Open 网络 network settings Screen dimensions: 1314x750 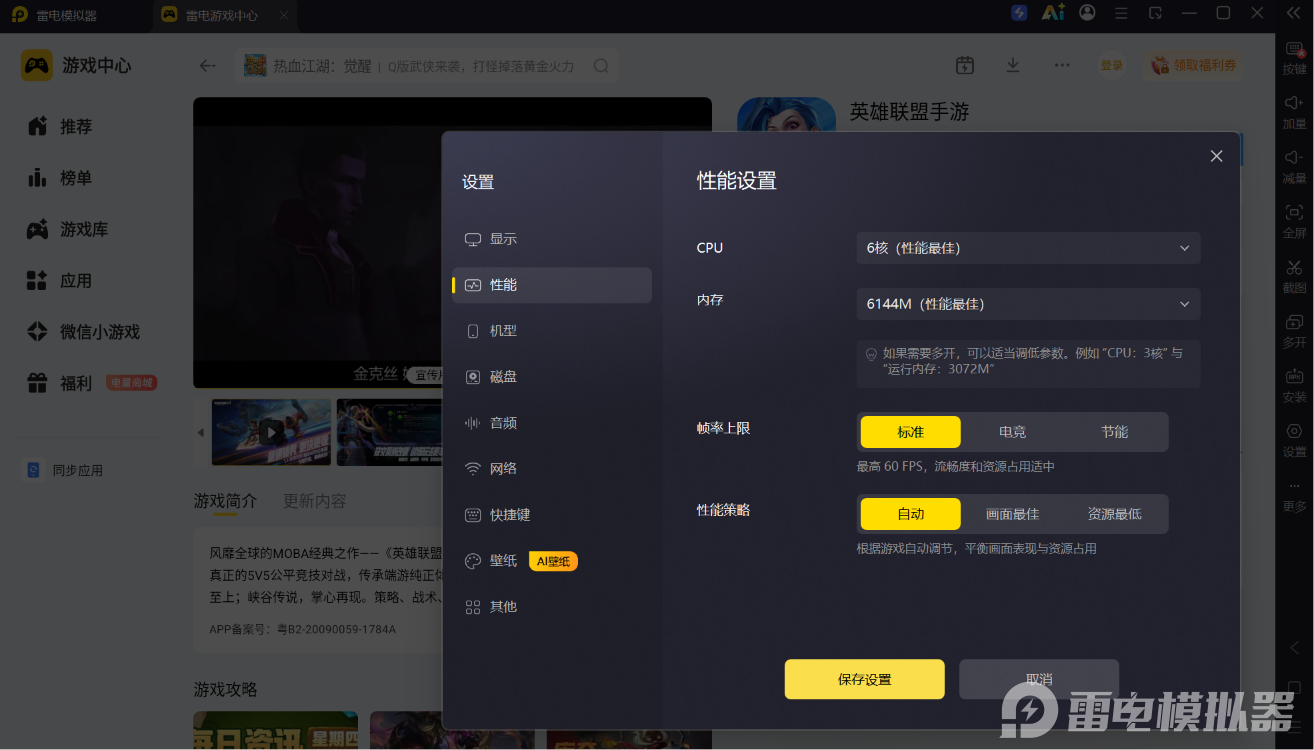pyautogui.click(x=552, y=469)
